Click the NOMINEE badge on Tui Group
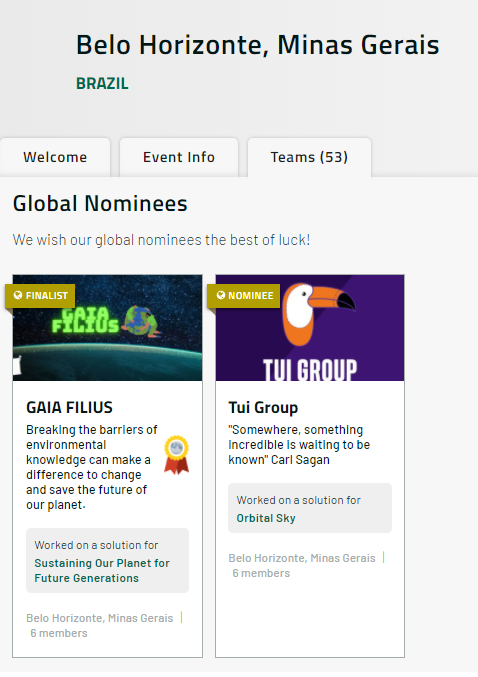Screen dimensions: 478x677 pyautogui.click(x=244, y=296)
